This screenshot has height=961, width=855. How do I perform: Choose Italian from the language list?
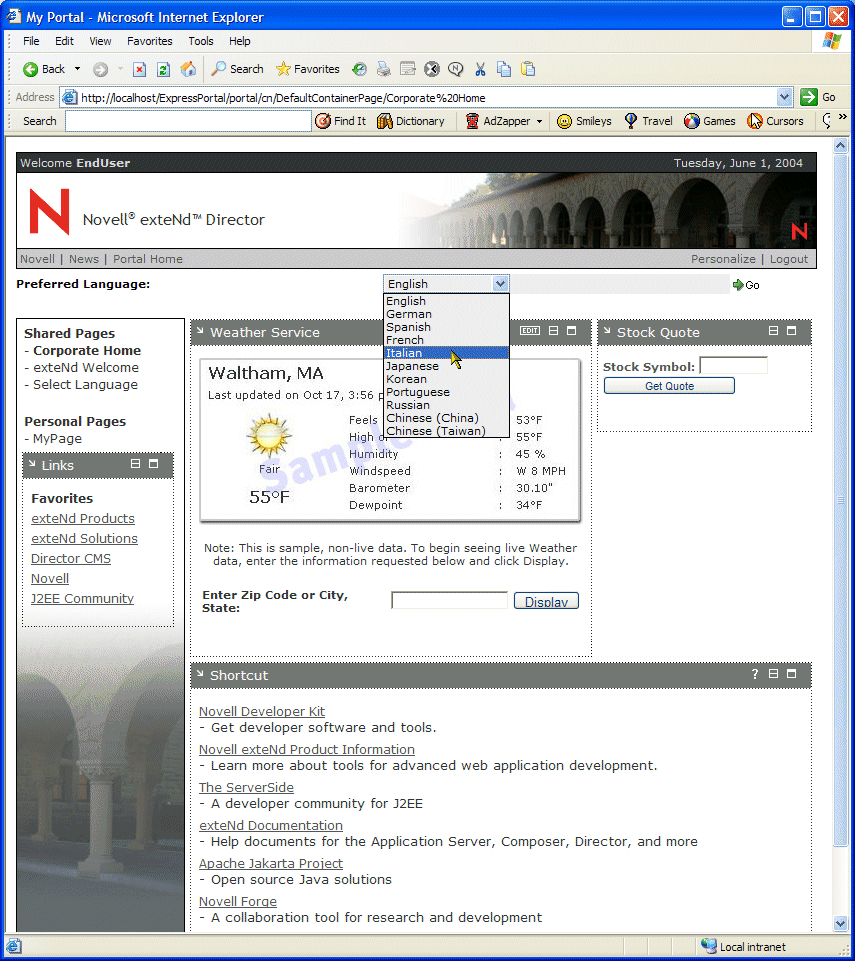coord(446,353)
